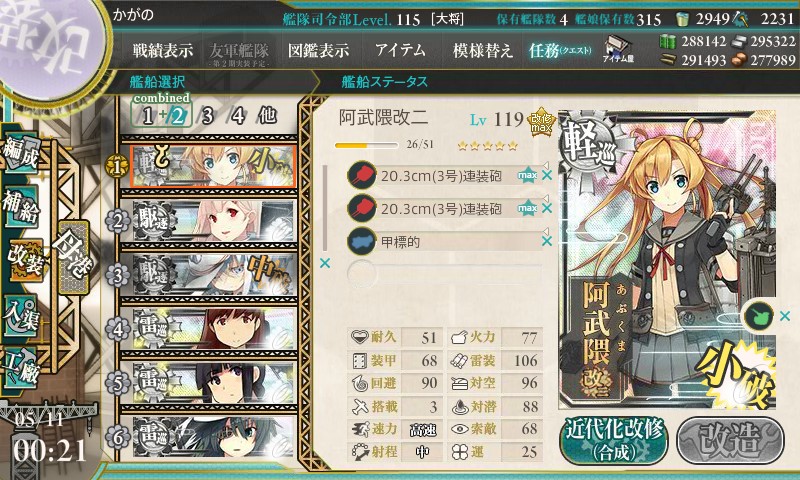Select fleet tab 3

[x=207, y=116]
